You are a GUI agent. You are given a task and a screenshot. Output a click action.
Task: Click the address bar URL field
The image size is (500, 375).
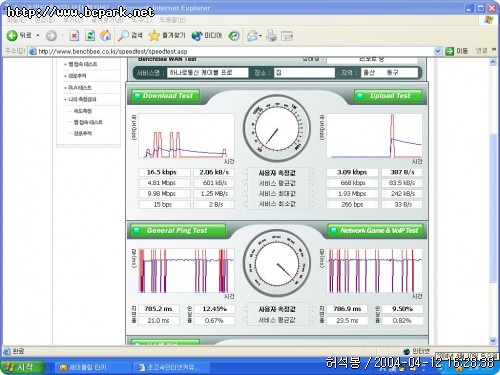click(x=233, y=51)
